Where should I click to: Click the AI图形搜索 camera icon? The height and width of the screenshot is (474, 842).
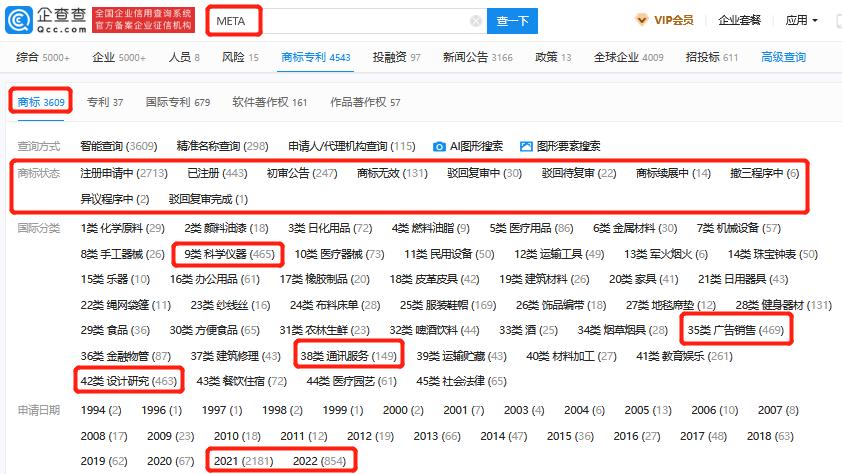439,147
